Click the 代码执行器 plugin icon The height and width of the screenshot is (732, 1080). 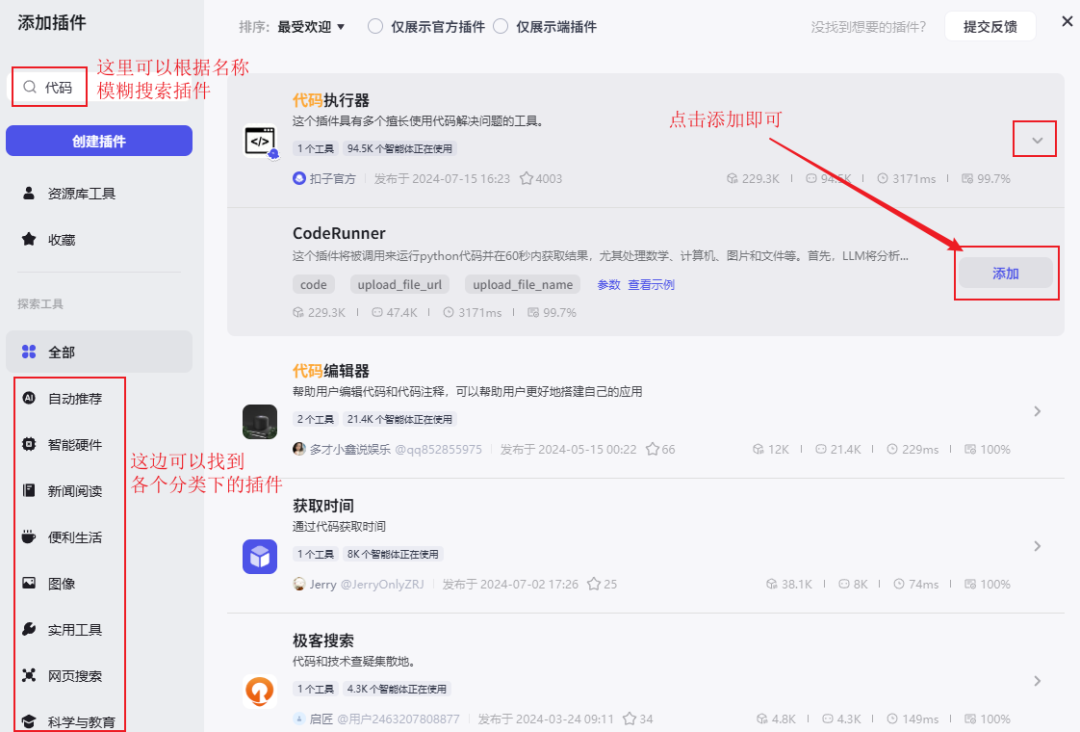tap(260, 141)
